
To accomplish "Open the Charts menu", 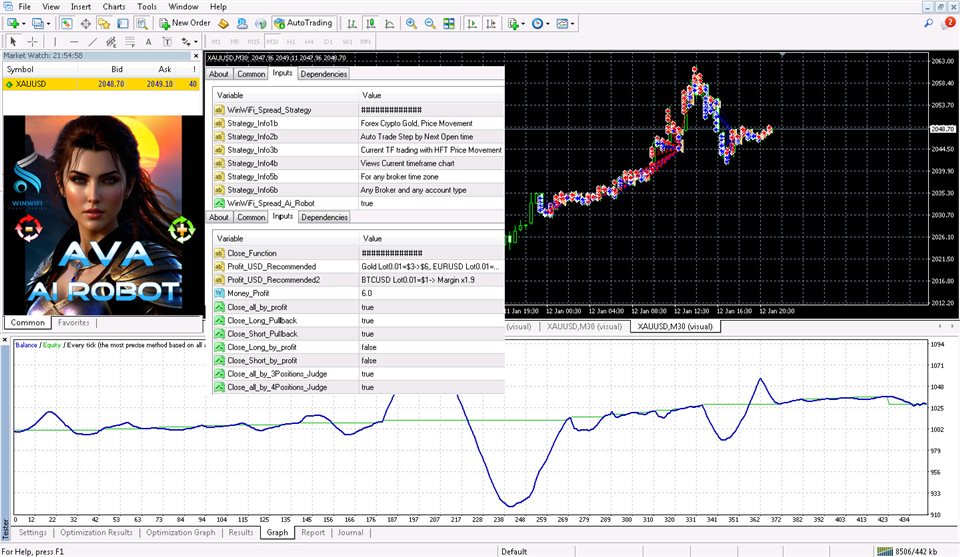I will pos(114,7).
